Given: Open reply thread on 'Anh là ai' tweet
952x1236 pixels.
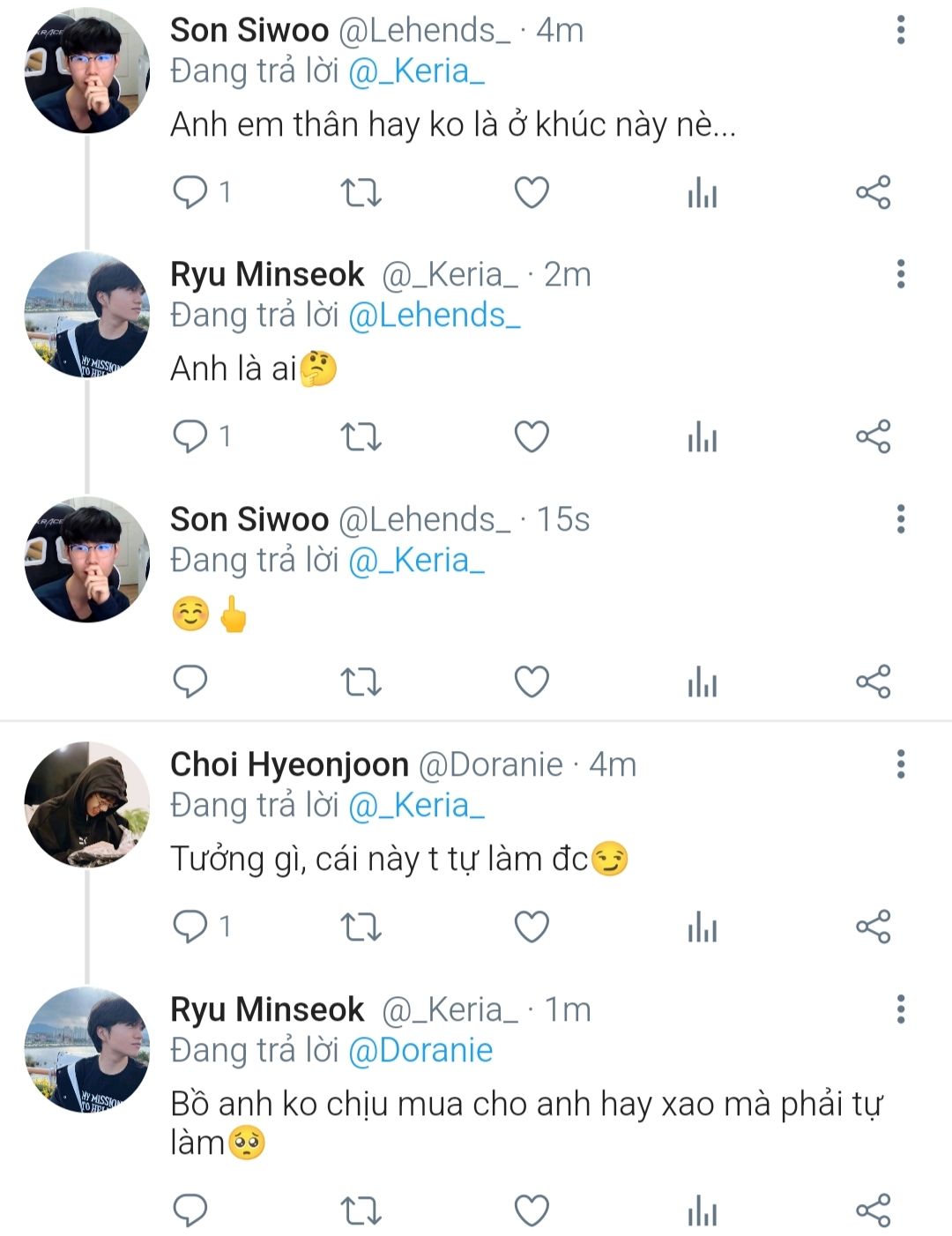Looking at the screenshot, I should 190,436.
